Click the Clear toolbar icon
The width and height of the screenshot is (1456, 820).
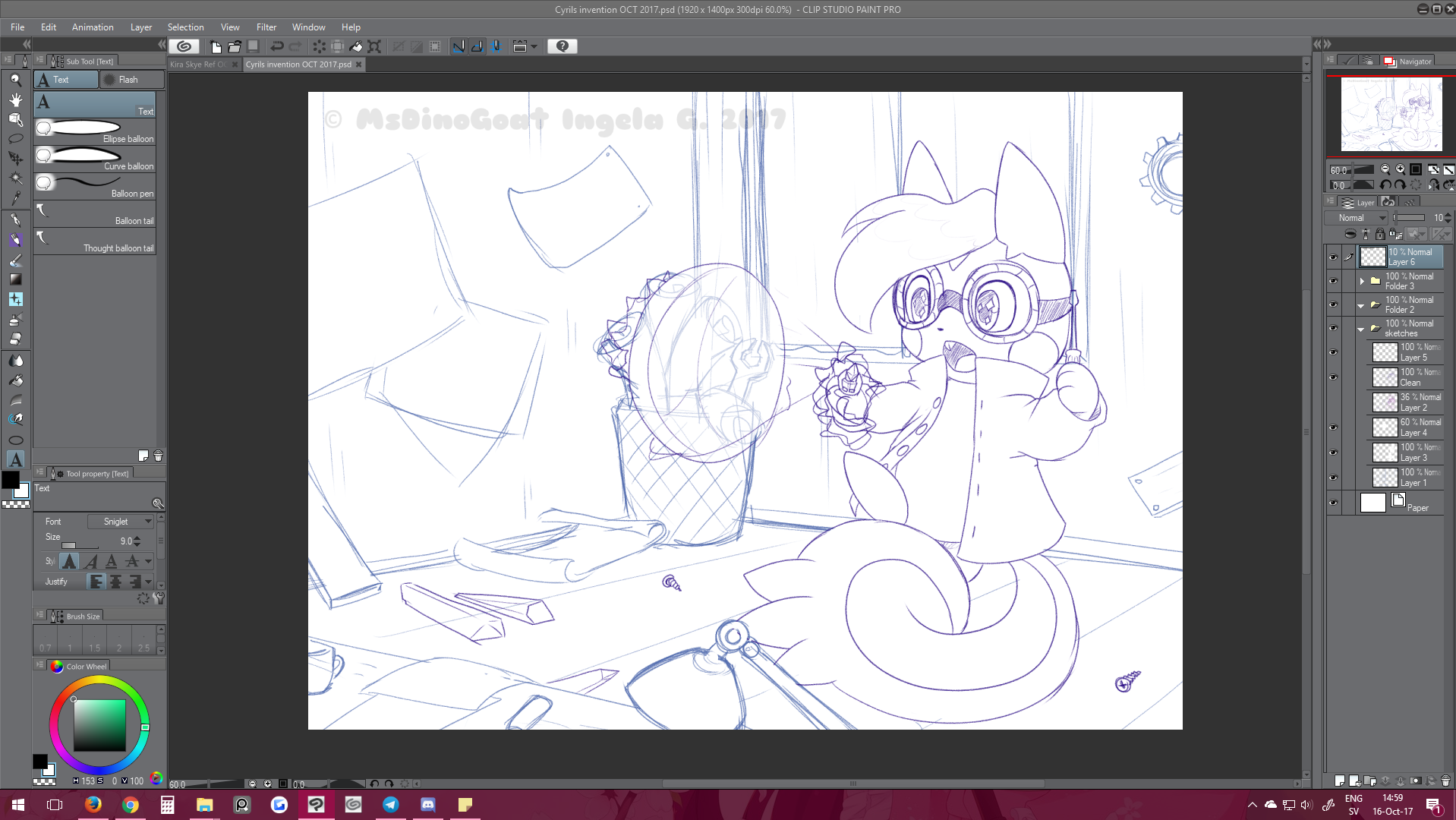coord(319,46)
